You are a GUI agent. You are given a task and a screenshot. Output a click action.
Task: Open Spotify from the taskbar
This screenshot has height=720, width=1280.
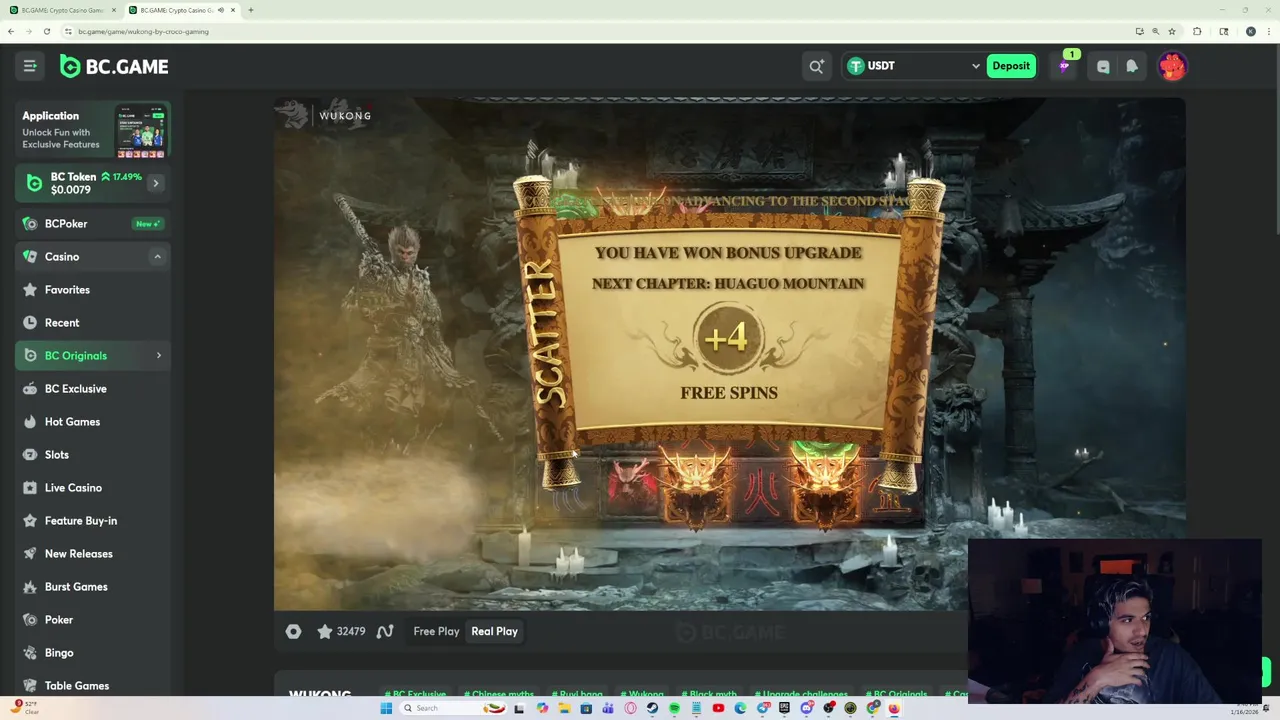coord(674,708)
